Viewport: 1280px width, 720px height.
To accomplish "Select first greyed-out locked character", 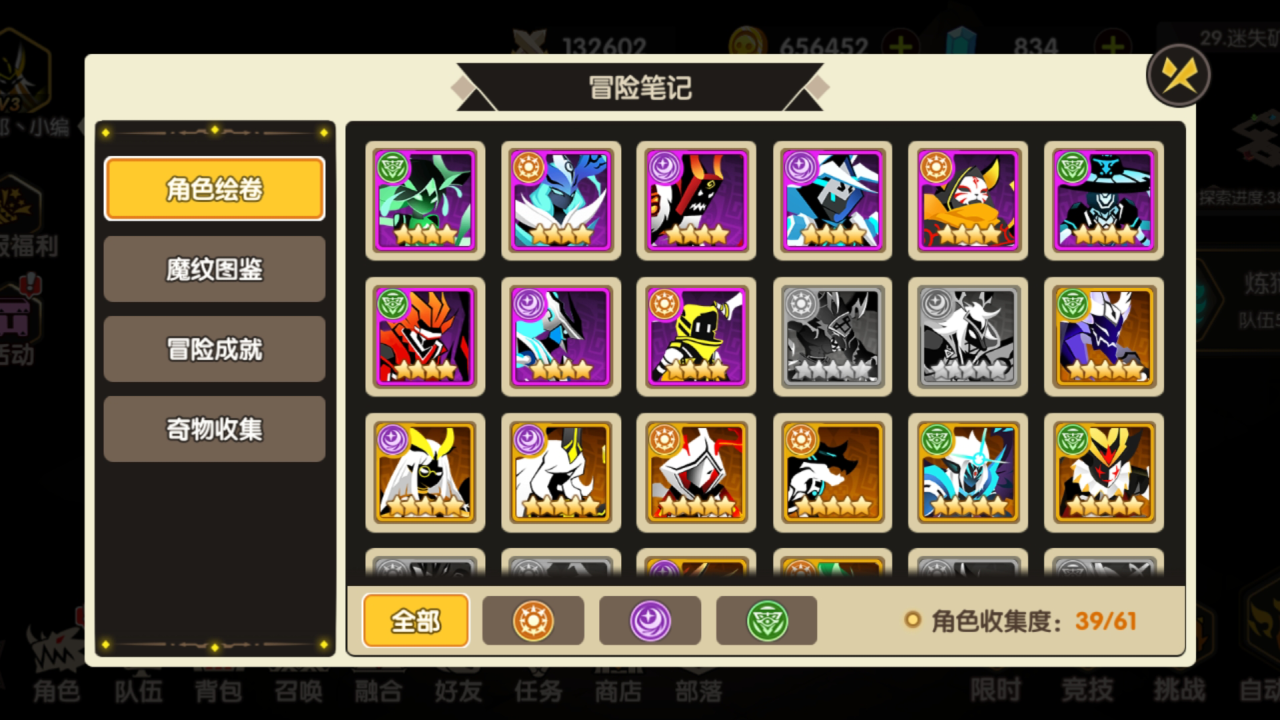I will click(x=832, y=336).
